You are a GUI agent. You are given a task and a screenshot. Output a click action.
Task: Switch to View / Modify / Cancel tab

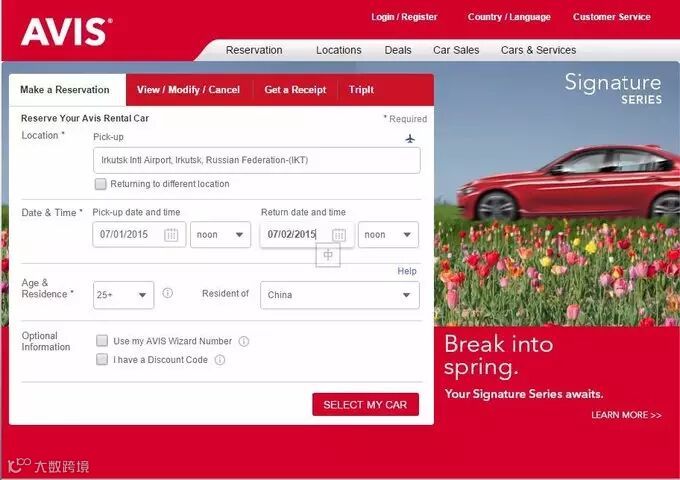[188, 90]
